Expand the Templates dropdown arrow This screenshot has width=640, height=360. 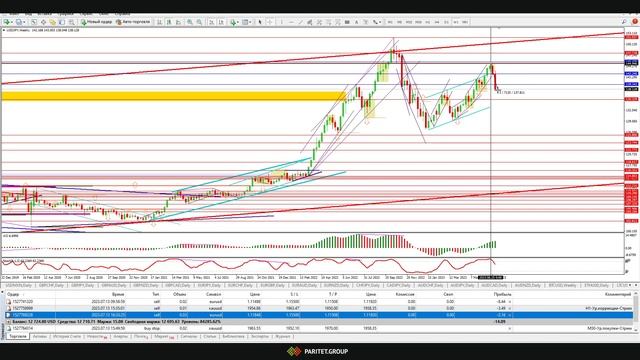250,22
